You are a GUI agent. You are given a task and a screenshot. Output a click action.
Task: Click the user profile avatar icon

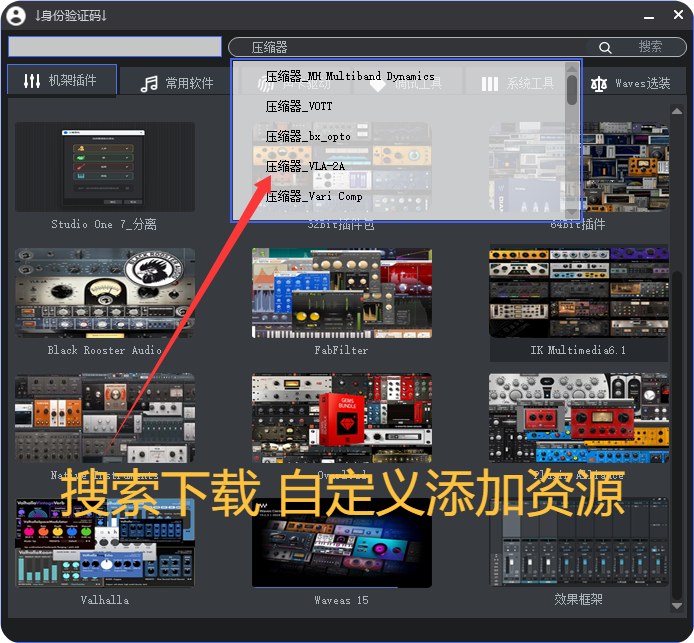coord(16,15)
